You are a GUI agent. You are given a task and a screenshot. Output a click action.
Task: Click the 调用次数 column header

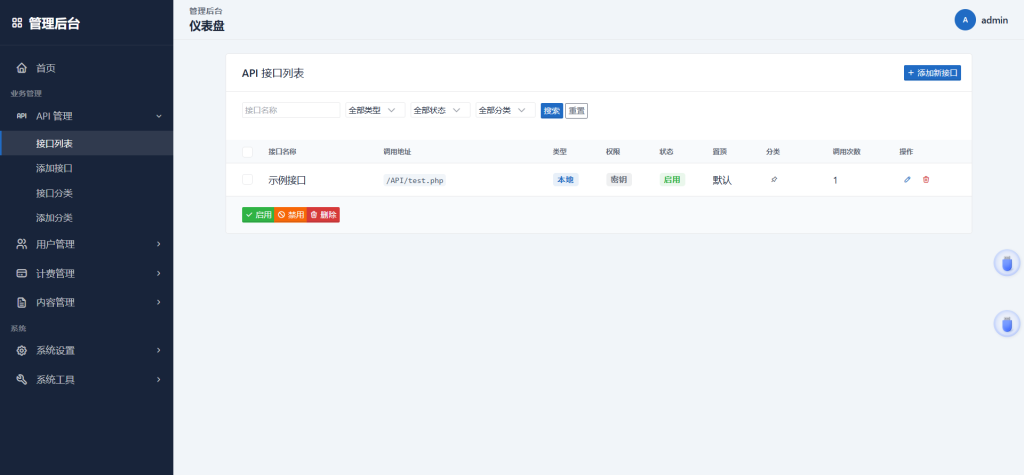846,152
